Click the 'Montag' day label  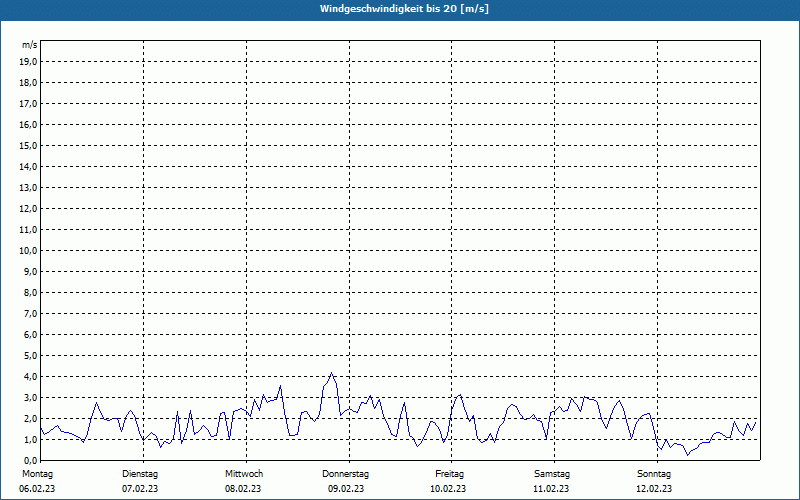[x=37, y=474]
